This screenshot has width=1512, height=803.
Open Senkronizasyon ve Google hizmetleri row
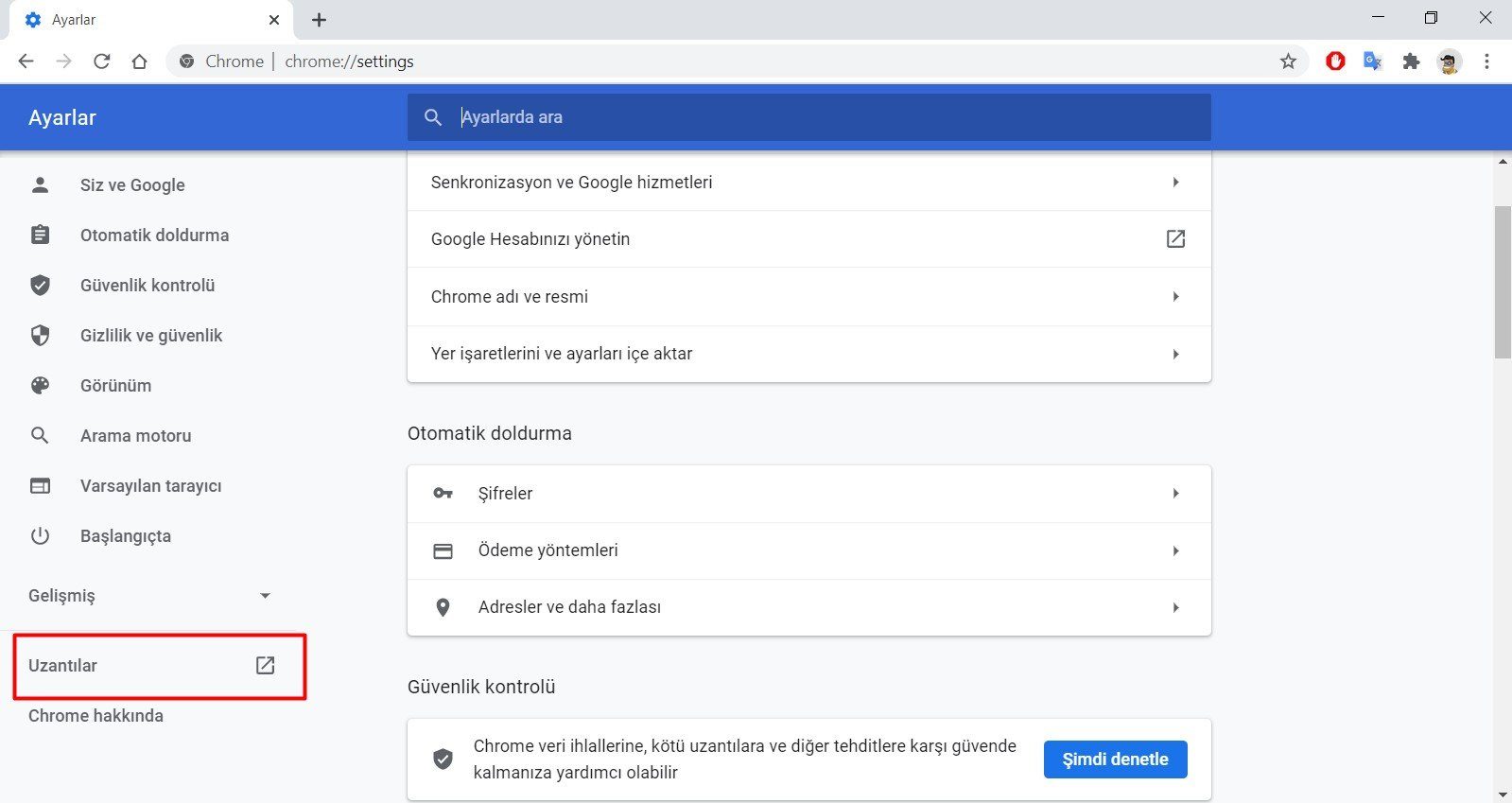(809, 183)
